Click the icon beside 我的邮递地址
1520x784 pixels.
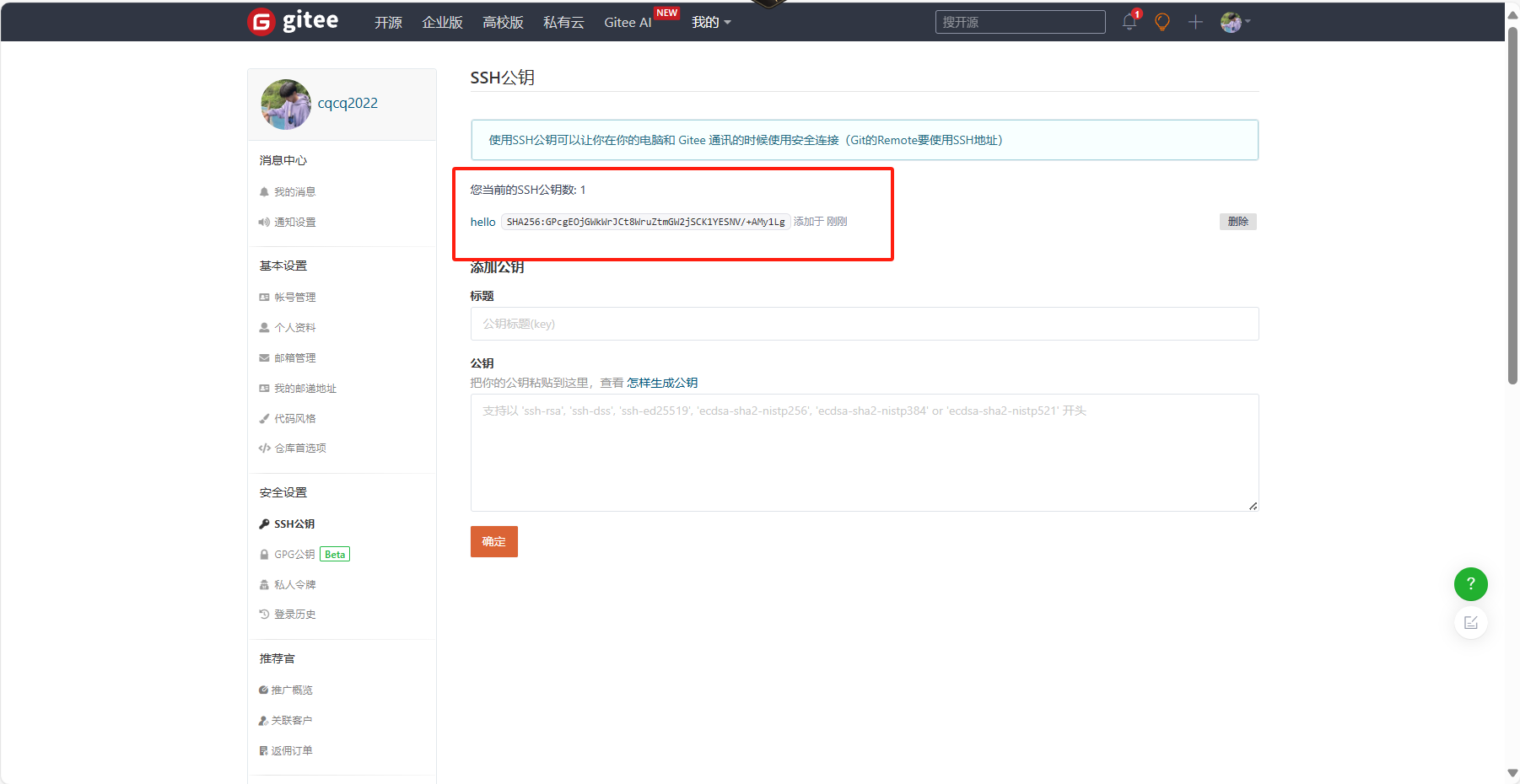coord(264,389)
